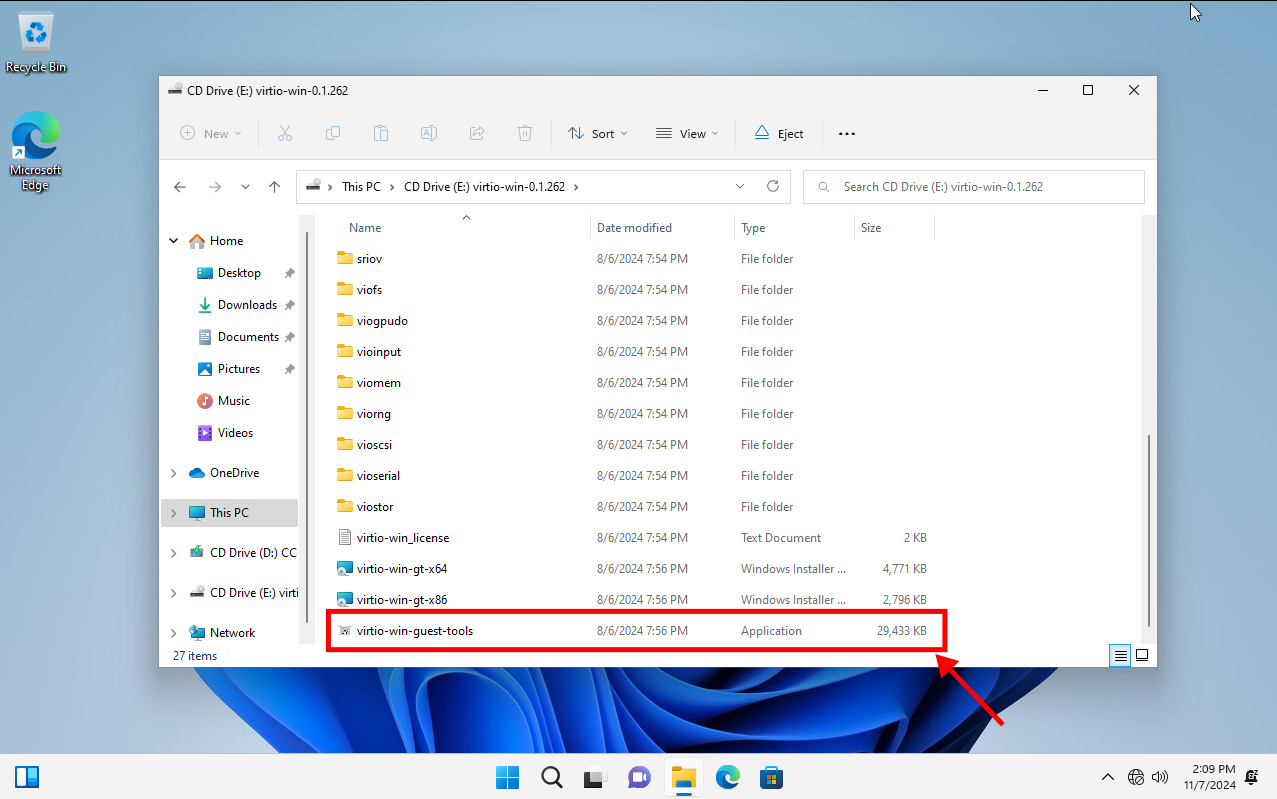
Task: Expand the This PC tree node
Action: coord(174,513)
